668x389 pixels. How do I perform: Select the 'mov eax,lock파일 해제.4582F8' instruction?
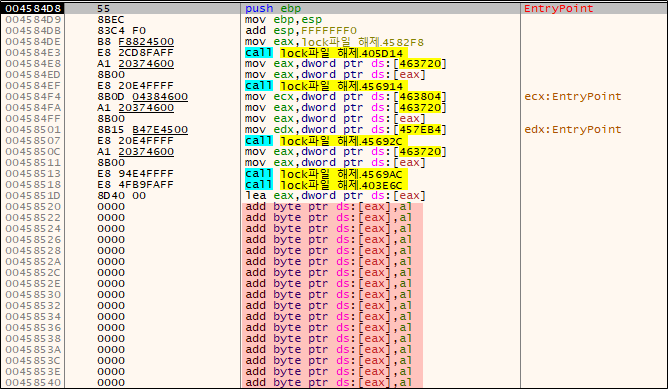[334, 42]
